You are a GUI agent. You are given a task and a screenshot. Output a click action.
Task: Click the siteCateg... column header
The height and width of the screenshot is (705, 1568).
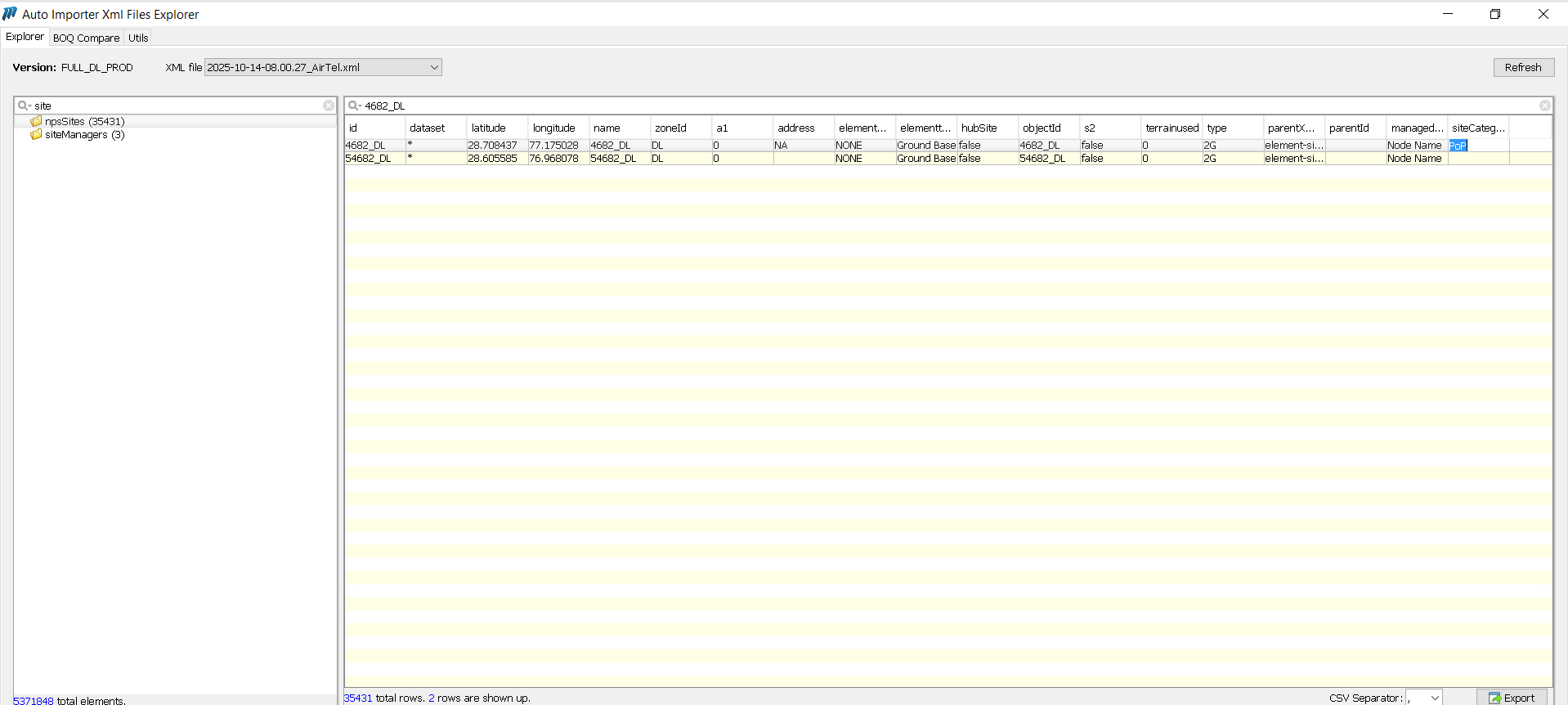tap(1477, 128)
